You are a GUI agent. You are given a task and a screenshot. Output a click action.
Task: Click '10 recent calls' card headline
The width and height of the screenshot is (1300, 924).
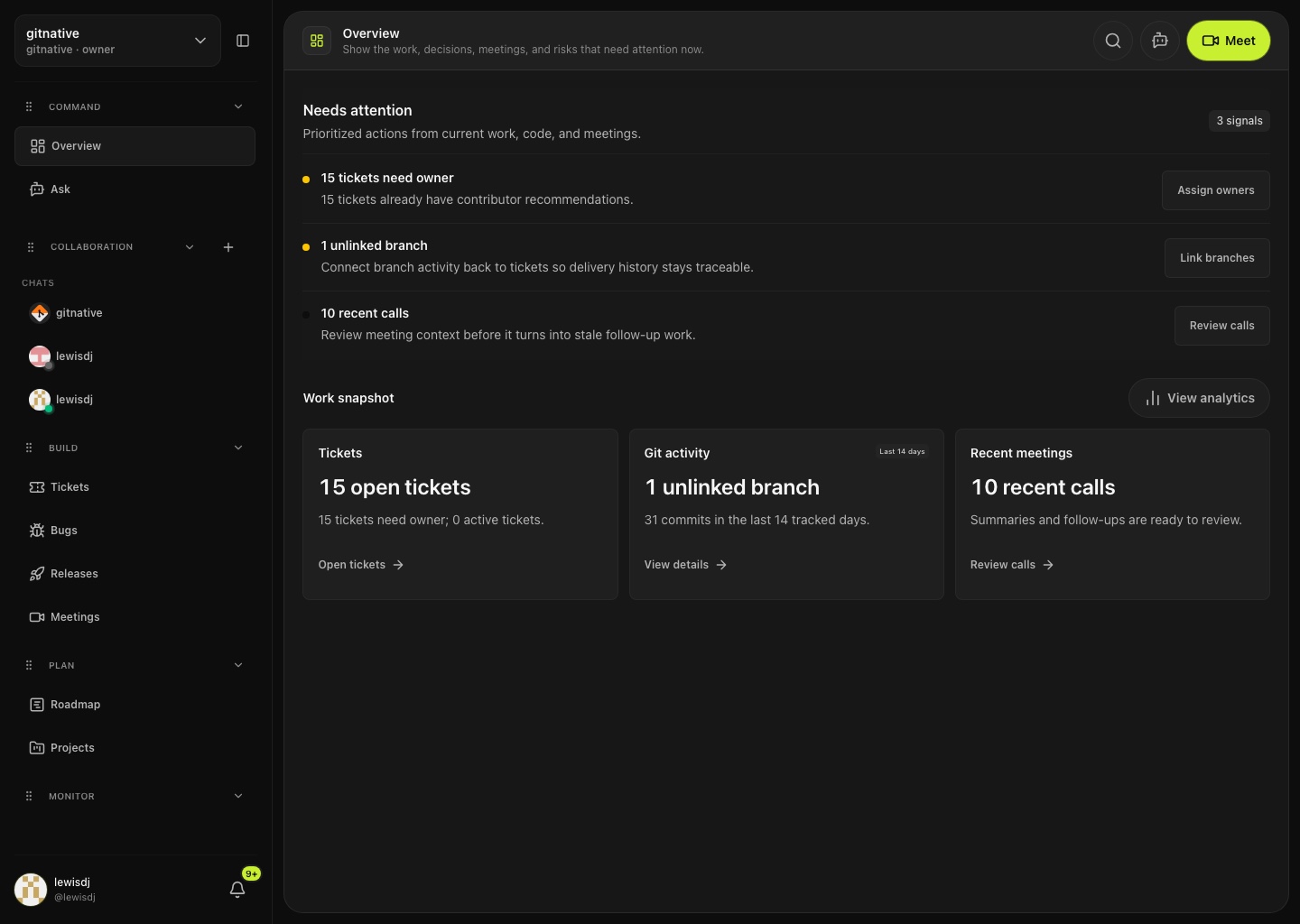(1043, 487)
